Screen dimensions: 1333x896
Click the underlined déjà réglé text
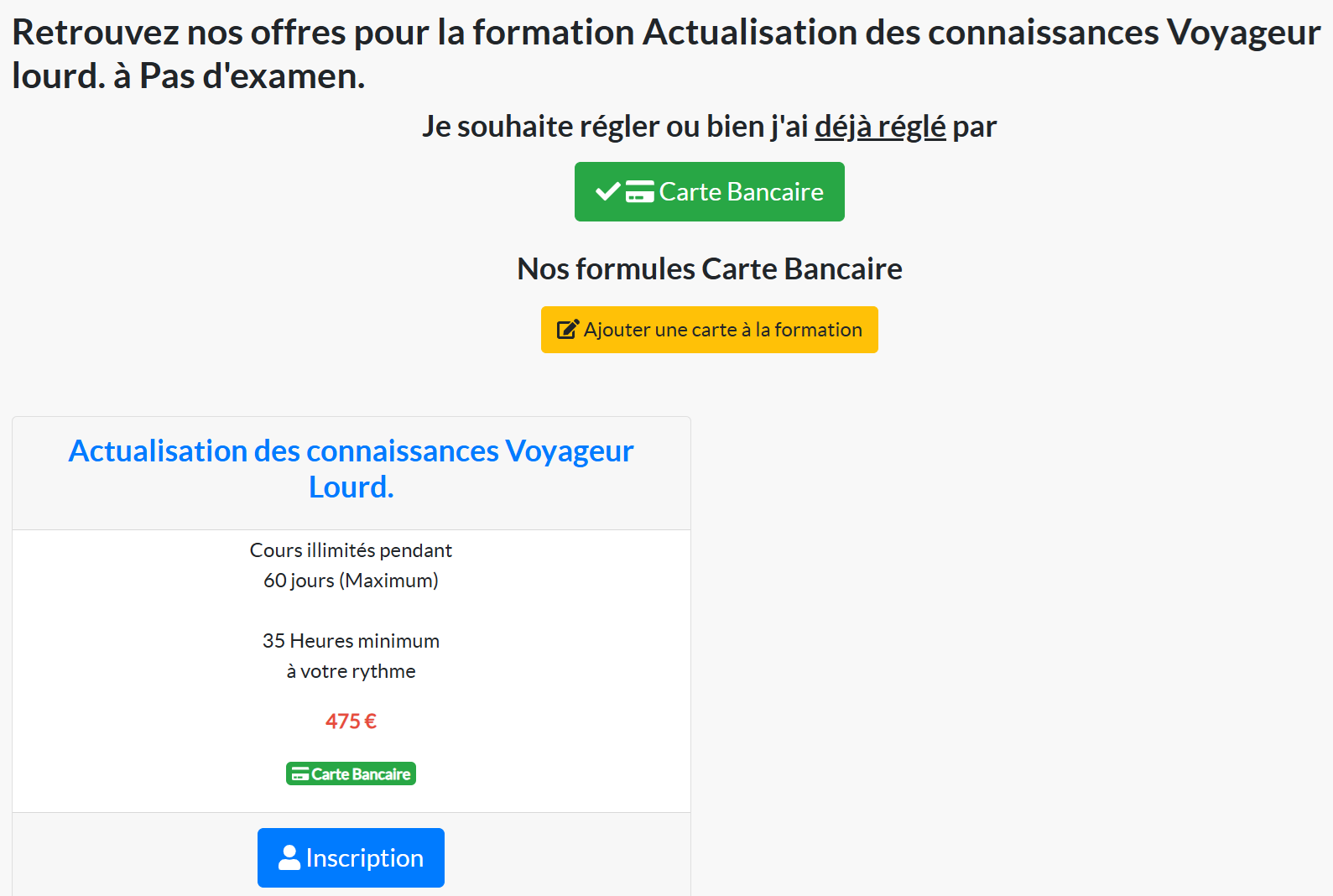coord(880,127)
